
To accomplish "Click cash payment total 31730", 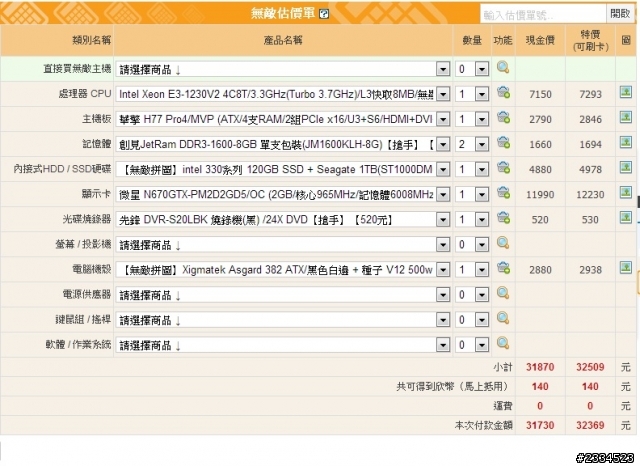I will 540,425.
